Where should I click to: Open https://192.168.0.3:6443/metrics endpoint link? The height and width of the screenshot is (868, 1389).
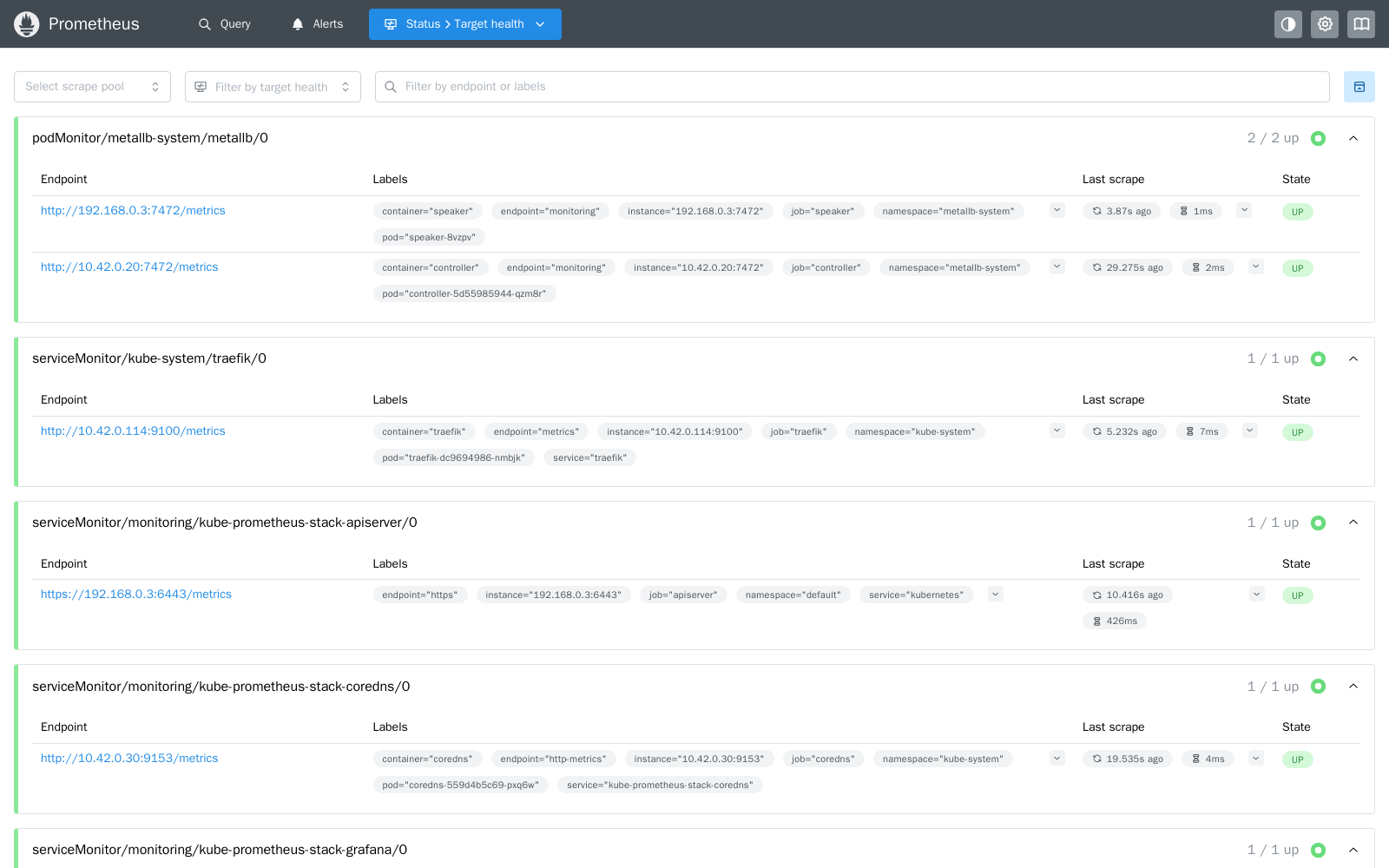coord(136,595)
